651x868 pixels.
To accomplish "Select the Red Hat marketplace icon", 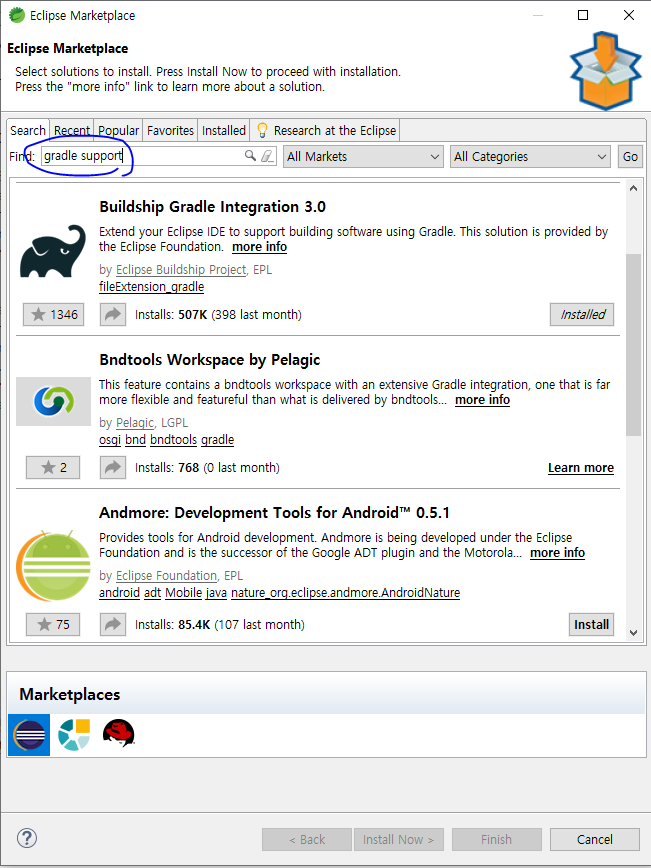I will tap(118, 733).
